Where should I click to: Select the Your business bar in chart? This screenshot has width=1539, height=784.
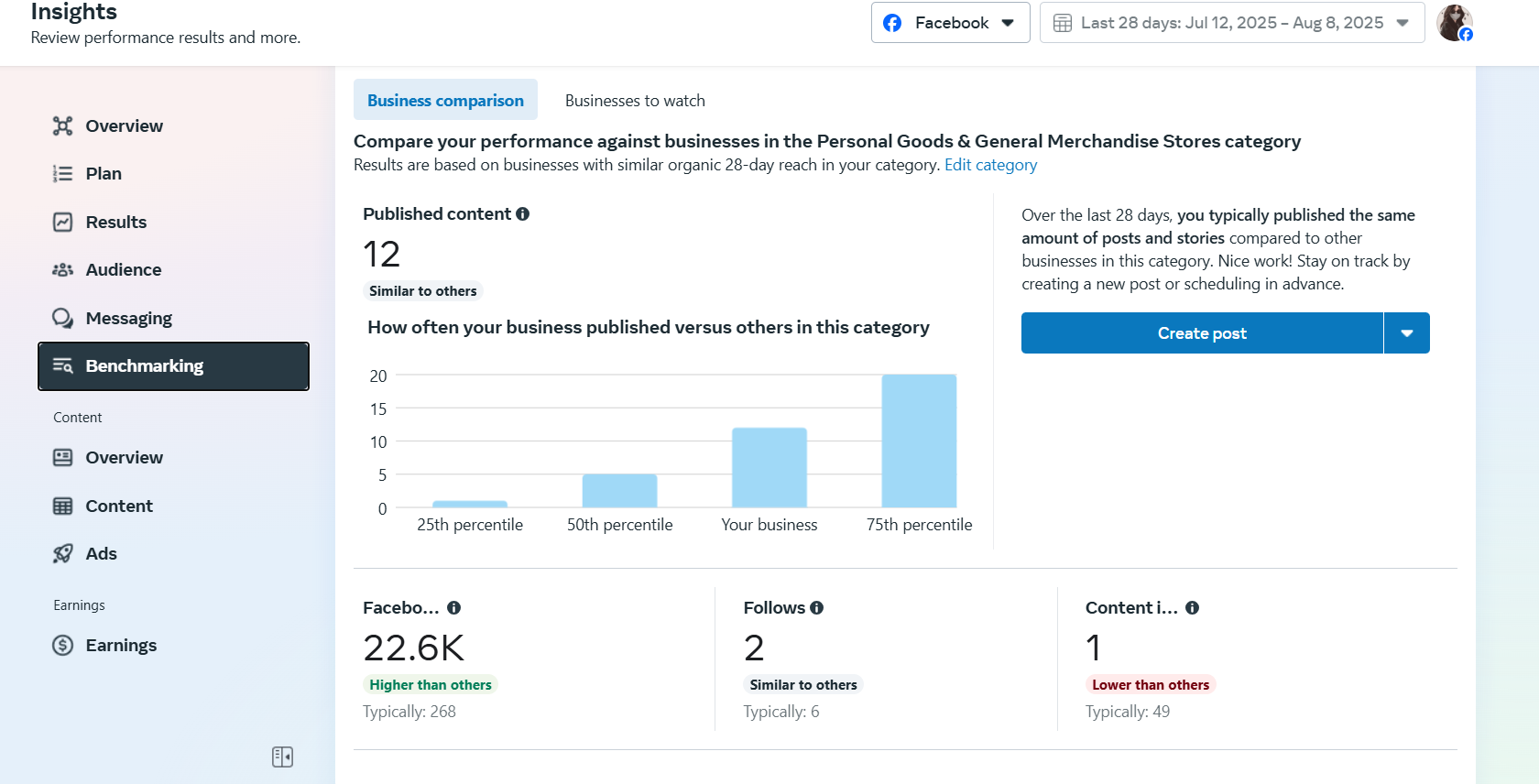(769, 467)
